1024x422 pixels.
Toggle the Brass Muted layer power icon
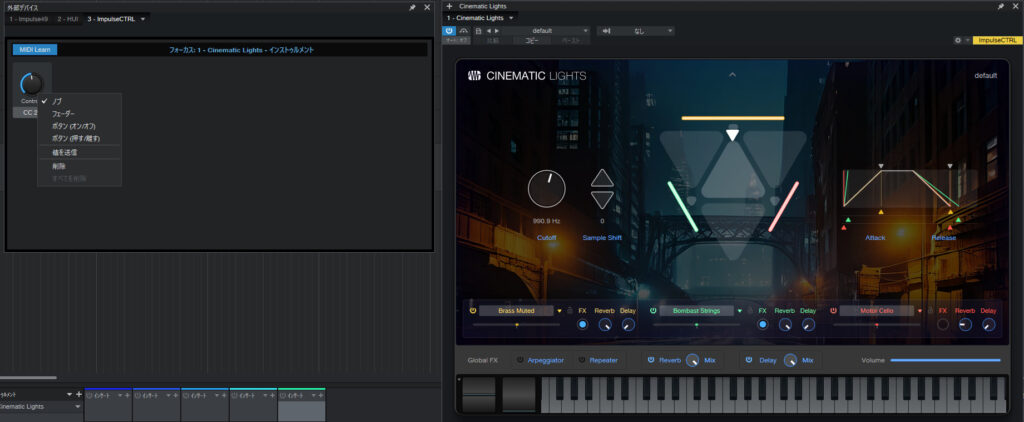tap(471, 311)
